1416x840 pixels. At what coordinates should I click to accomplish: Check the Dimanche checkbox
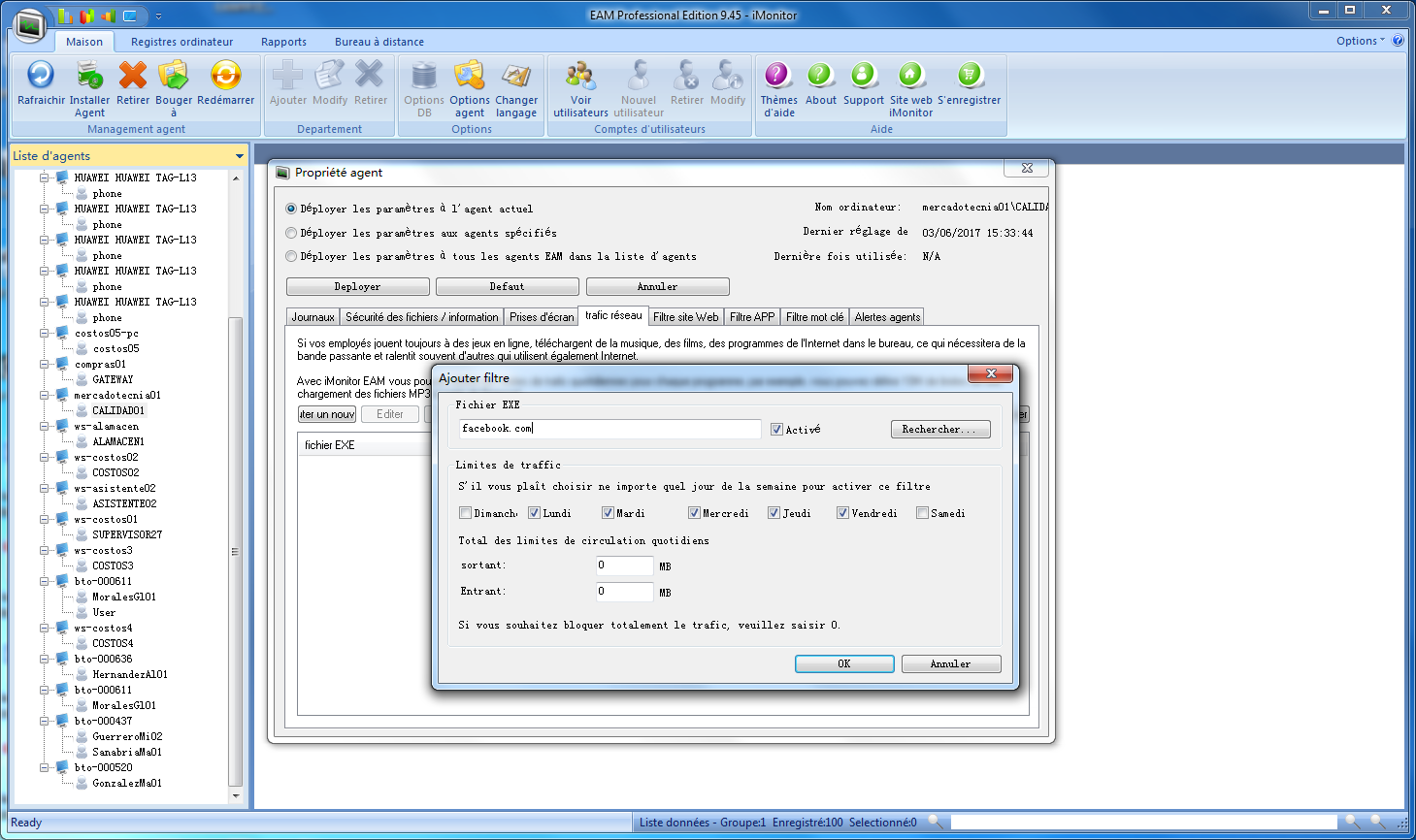pyautogui.click(x=466, y=513)
